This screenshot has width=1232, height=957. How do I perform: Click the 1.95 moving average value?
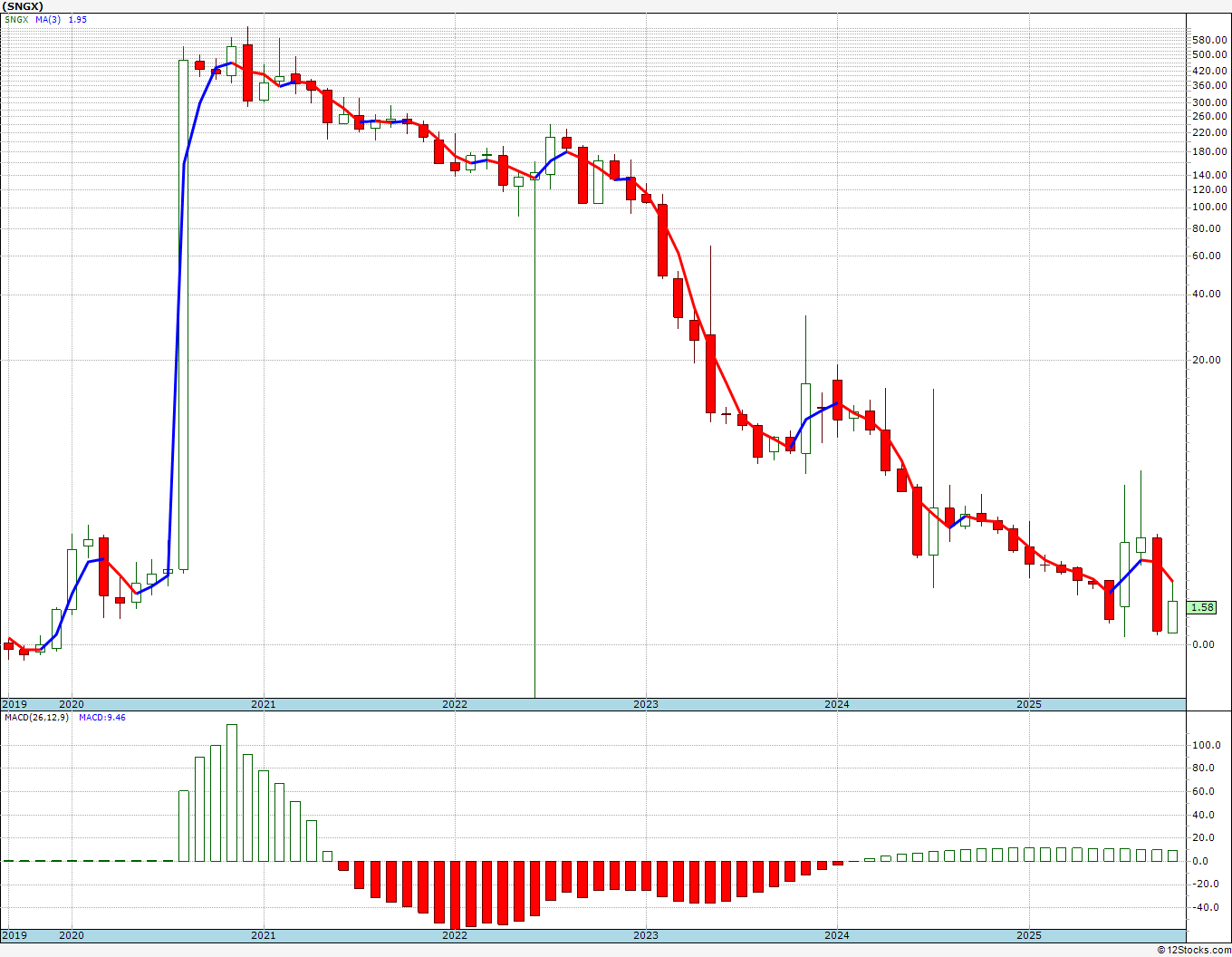[78, 19]
